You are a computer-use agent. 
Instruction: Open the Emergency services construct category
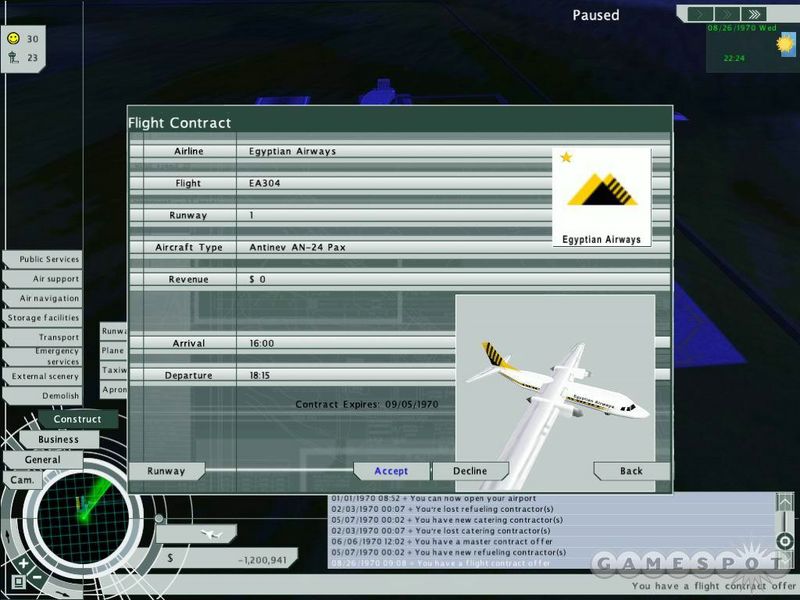pyautogui.click(x=43, y=356)
